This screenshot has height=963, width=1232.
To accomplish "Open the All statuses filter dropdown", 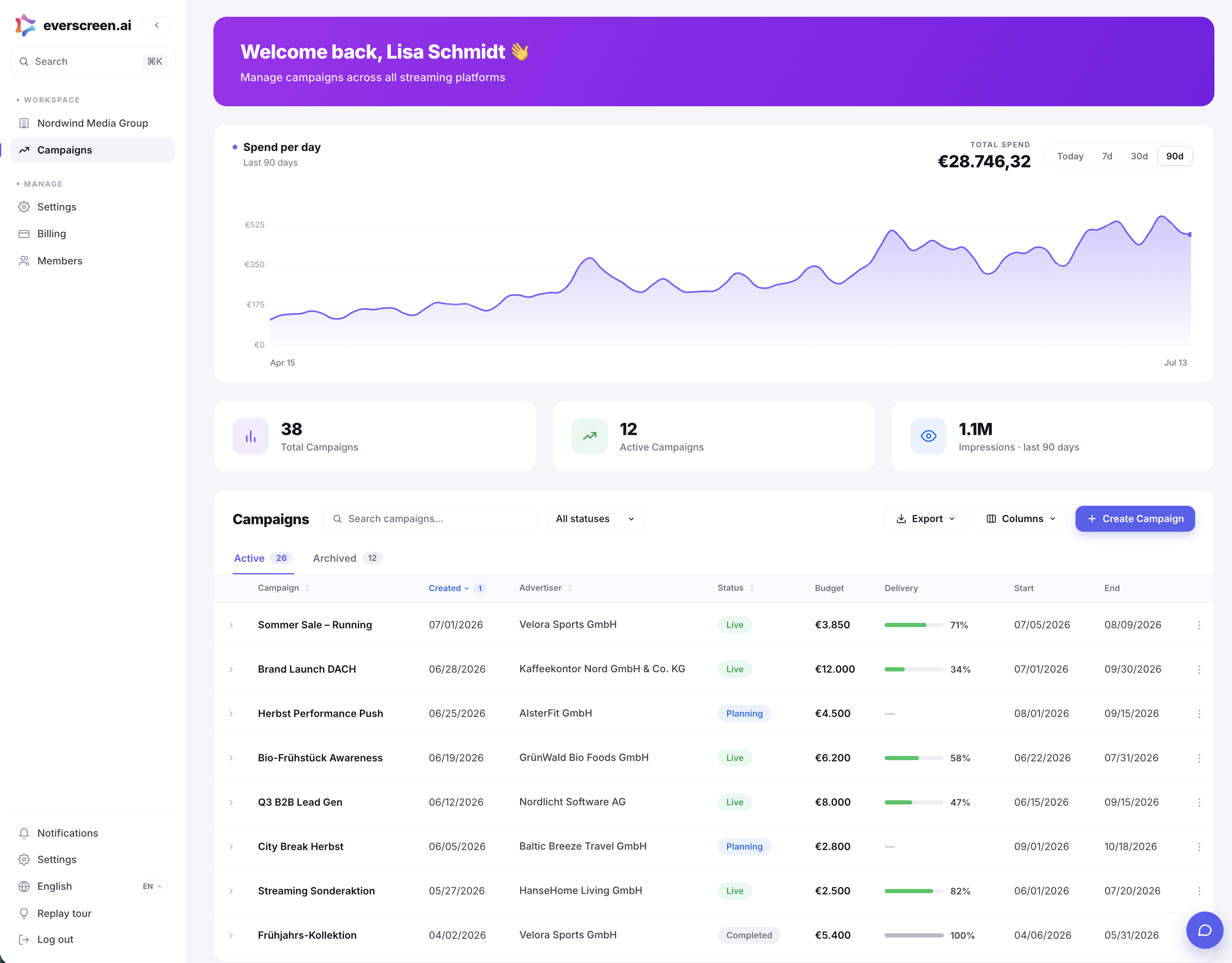I will 595,519.
